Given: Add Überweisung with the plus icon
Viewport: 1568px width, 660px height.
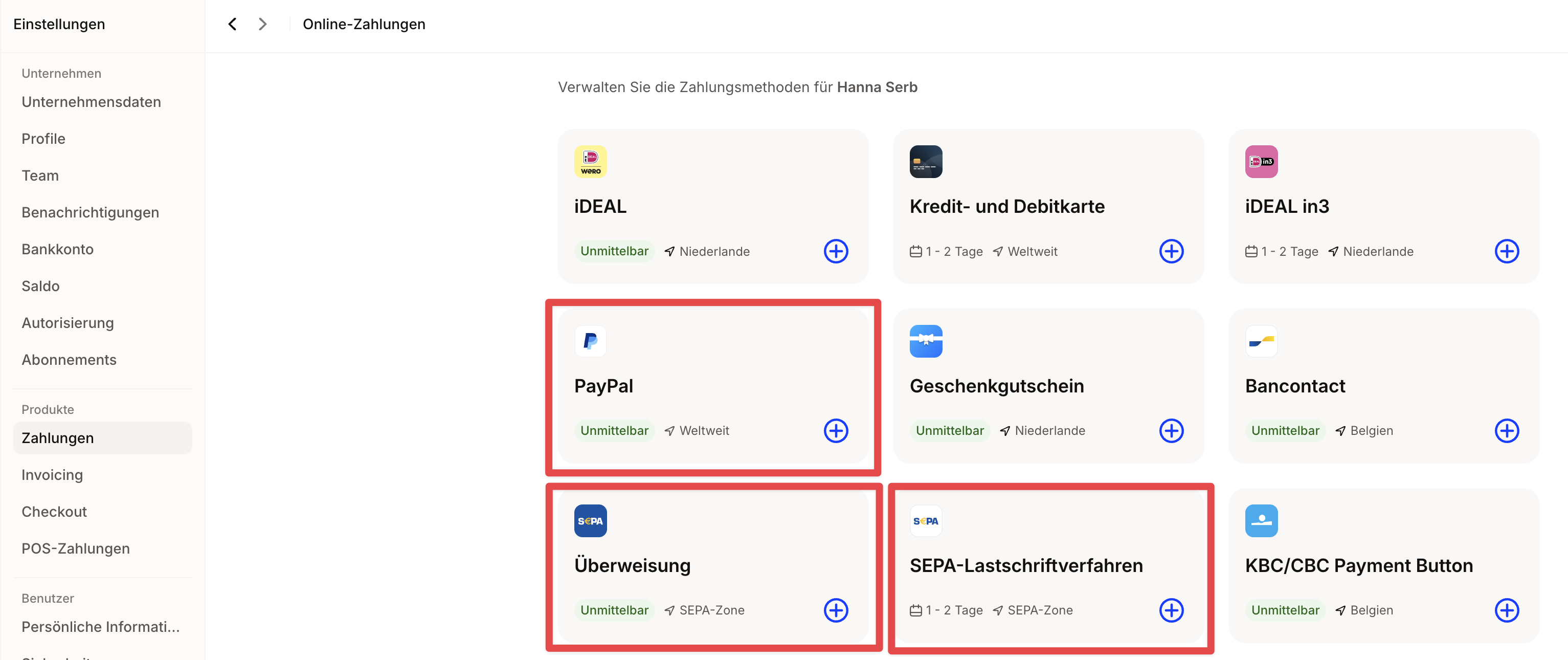Looking at the screenshot, I should coord(836,610).
